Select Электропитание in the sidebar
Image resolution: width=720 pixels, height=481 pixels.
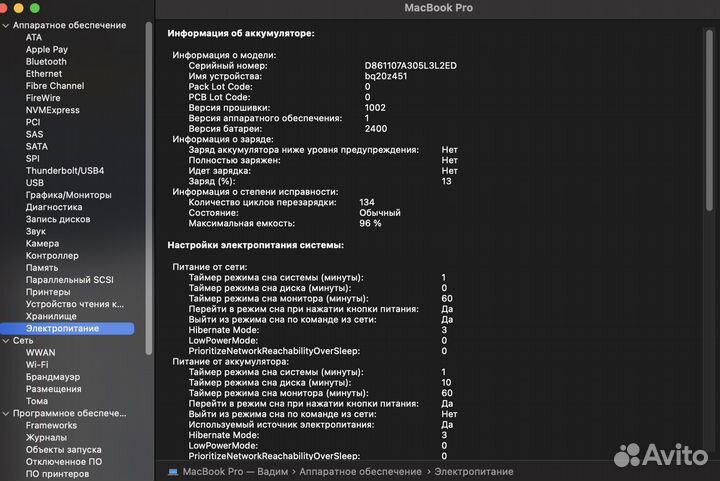tap(62, 328)
